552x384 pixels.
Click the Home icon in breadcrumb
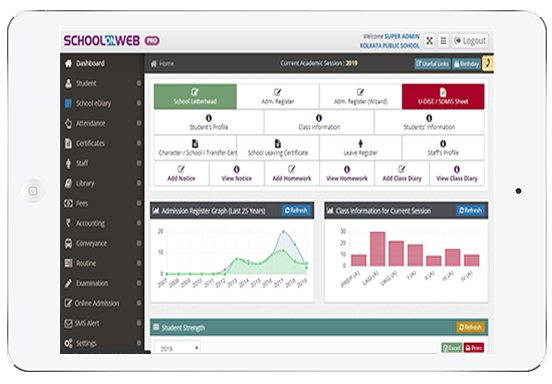pos(153,64)
